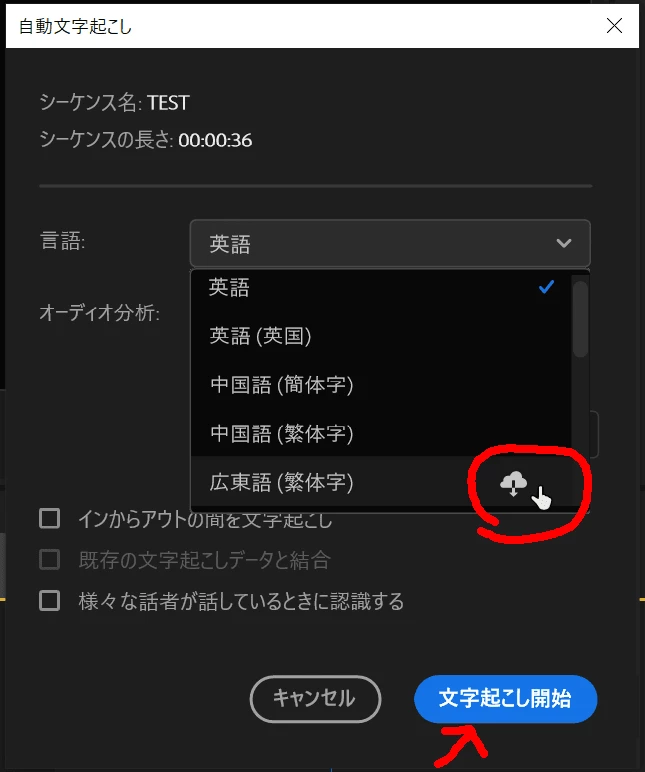The image size is (645, 772).
Task: Open the 言語 combo box showing 英語
Action: click(x=390, y=243)
